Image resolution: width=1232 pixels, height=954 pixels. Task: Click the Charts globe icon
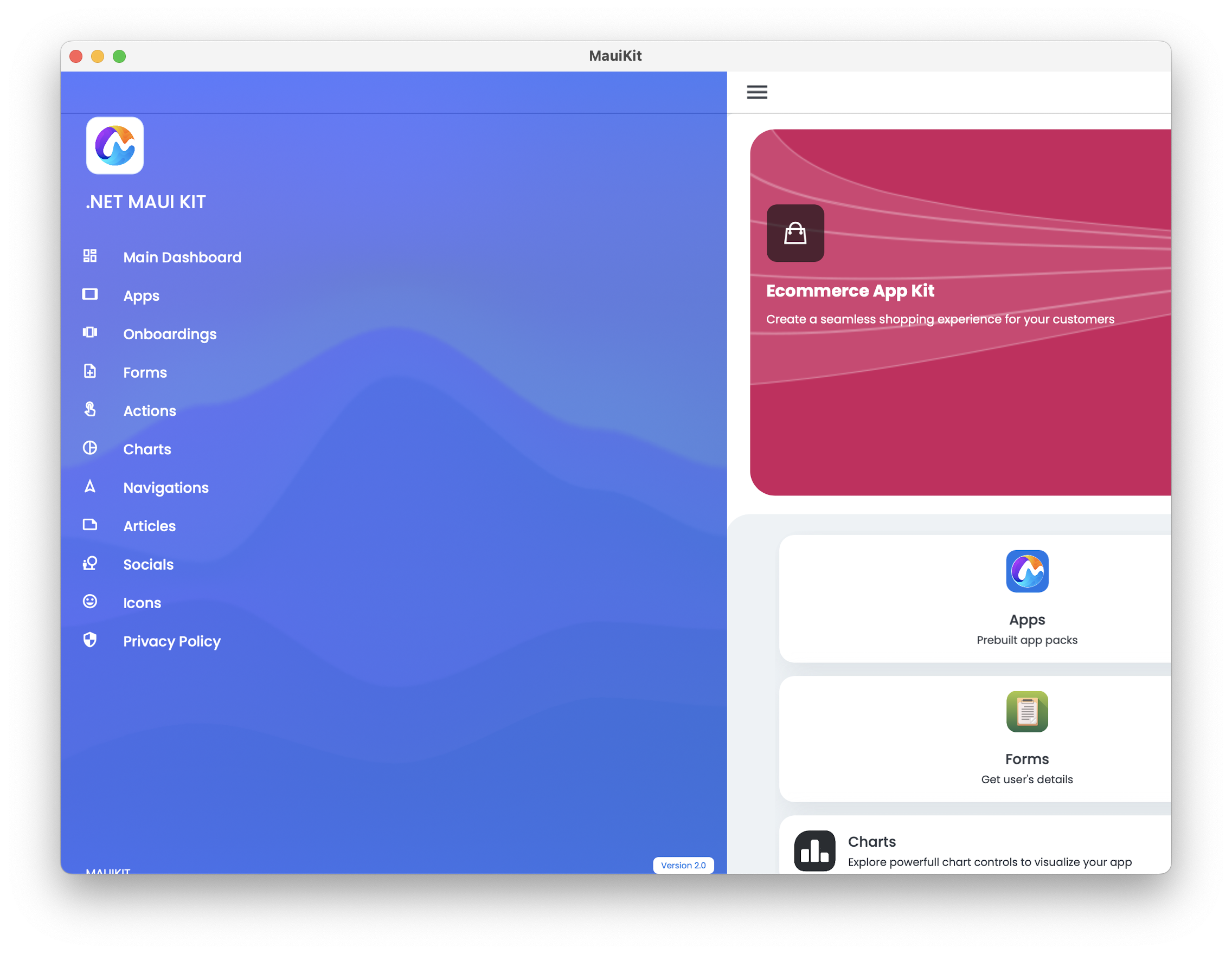coord(90,448)
